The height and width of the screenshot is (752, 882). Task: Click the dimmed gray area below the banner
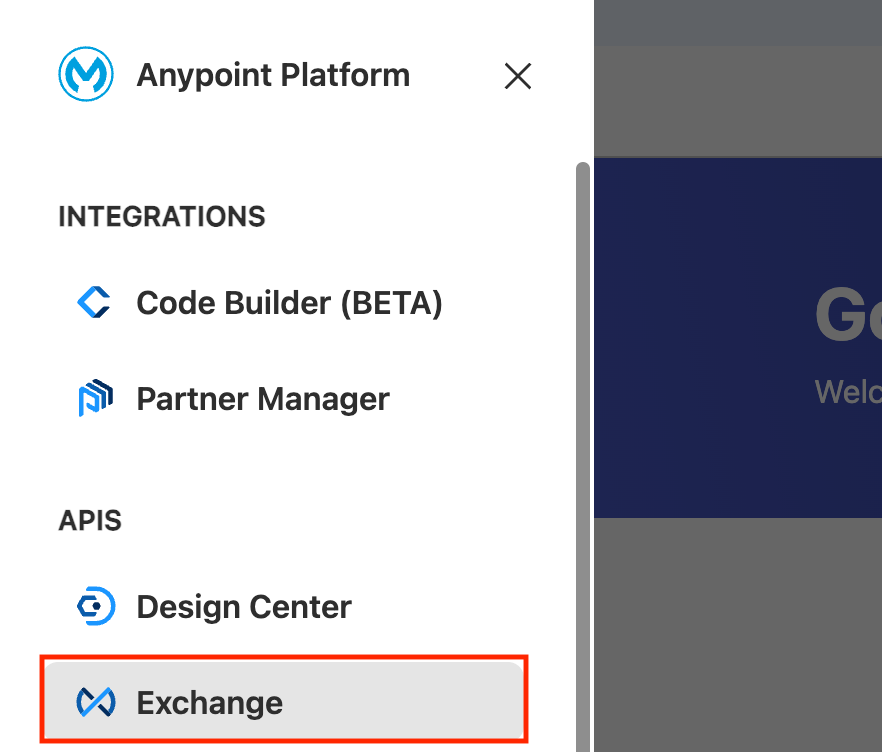(737, 630)
